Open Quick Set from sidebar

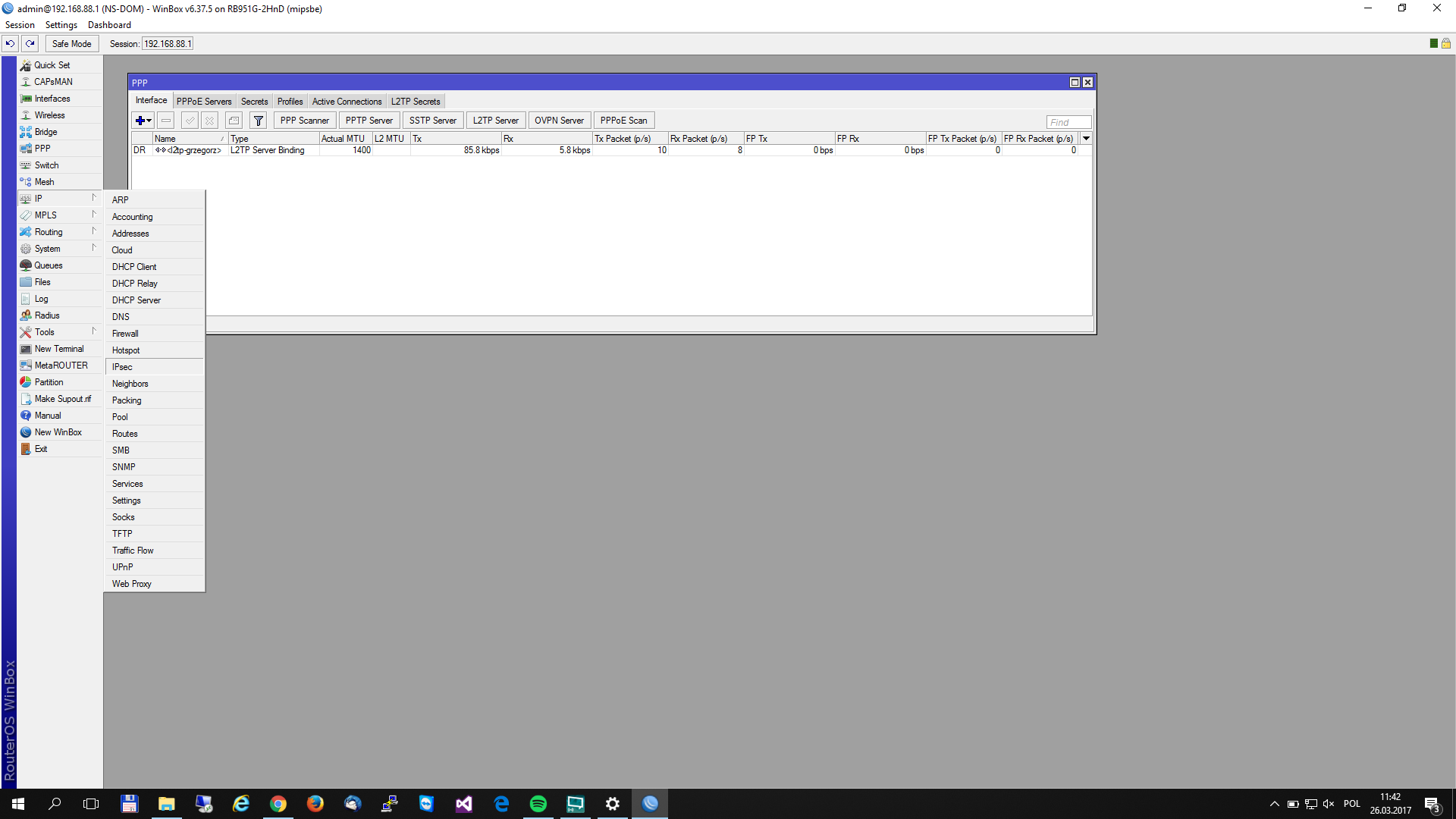[x=60, y=65]
